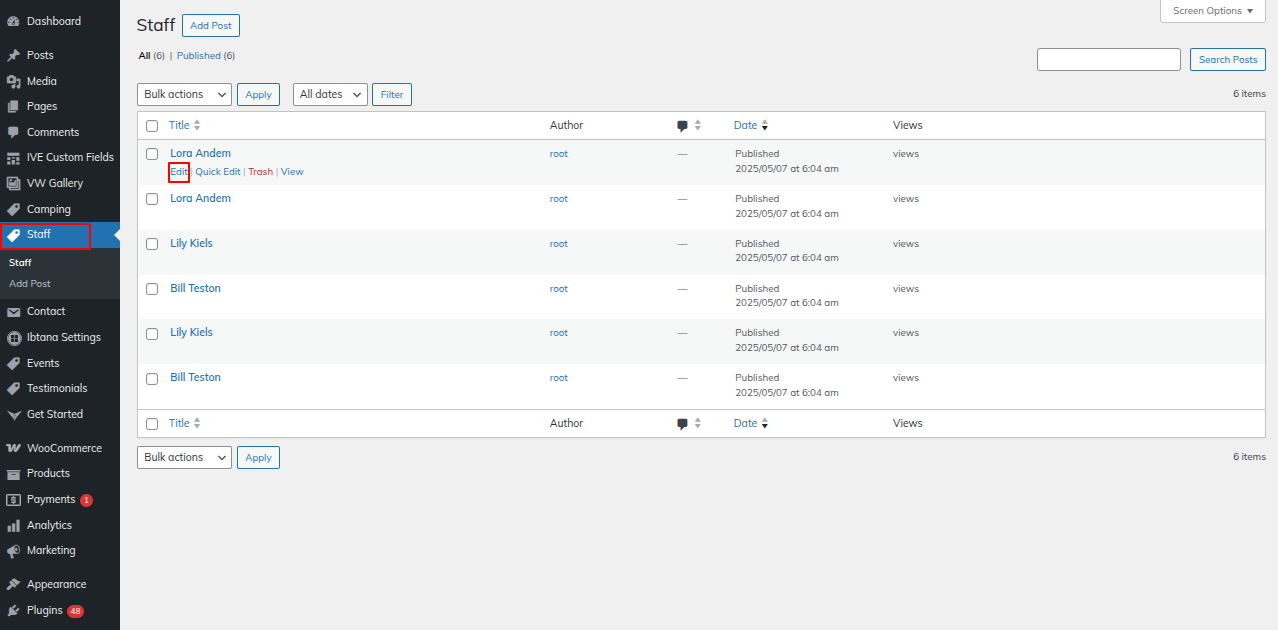The width and height of the screenshot is (1278, 630).
Task: Click the Analytics bar chart icon
Action: click(13, 525)
